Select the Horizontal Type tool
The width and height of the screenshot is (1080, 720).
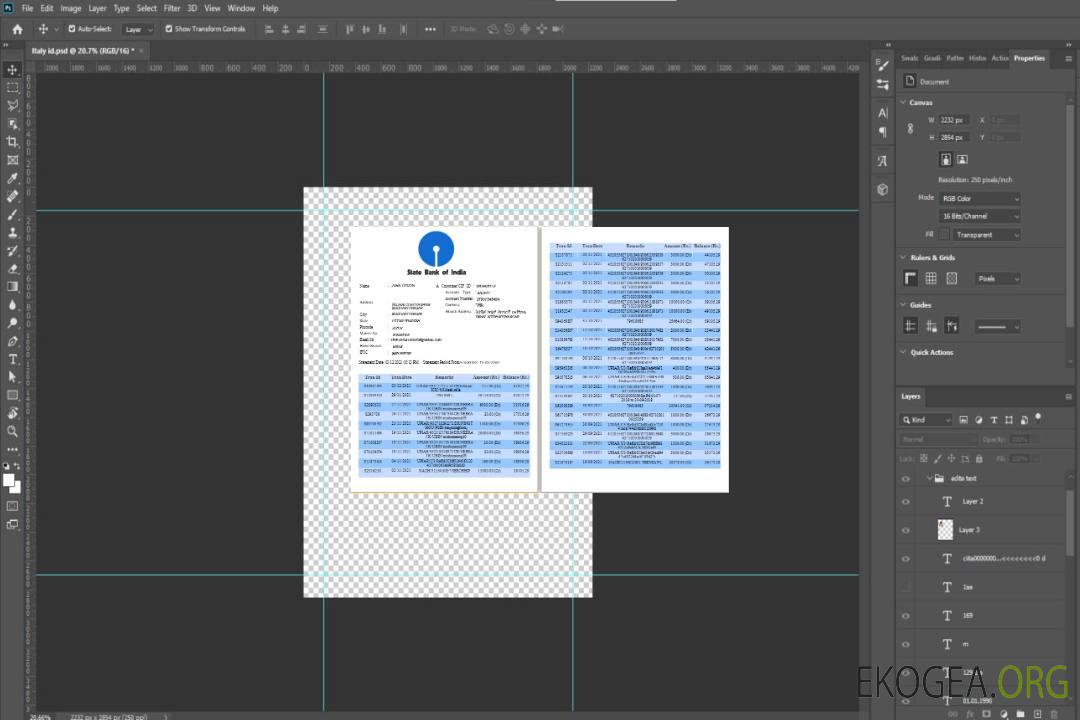[13, 359]
